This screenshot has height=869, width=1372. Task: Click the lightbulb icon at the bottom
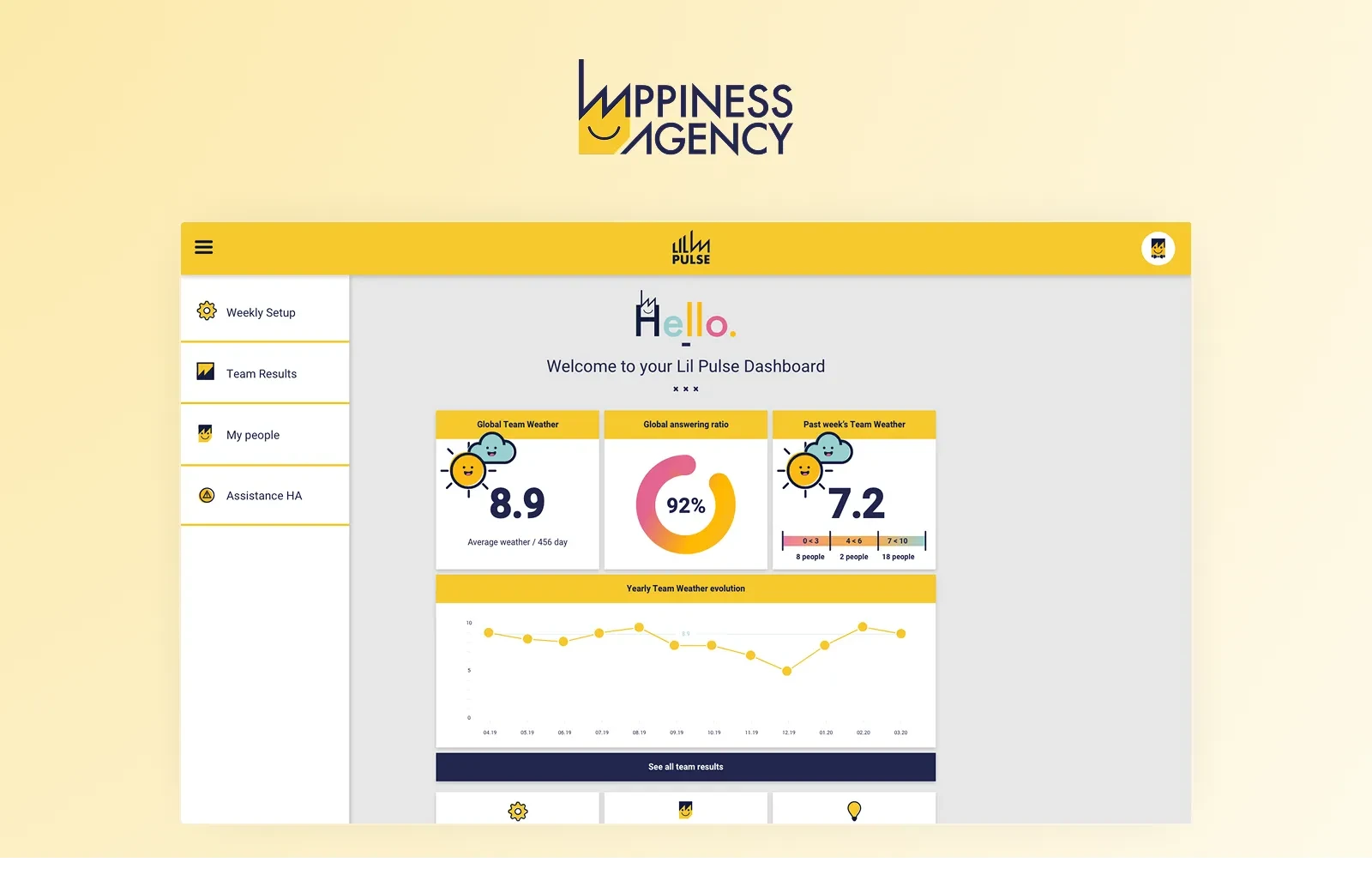854,810
